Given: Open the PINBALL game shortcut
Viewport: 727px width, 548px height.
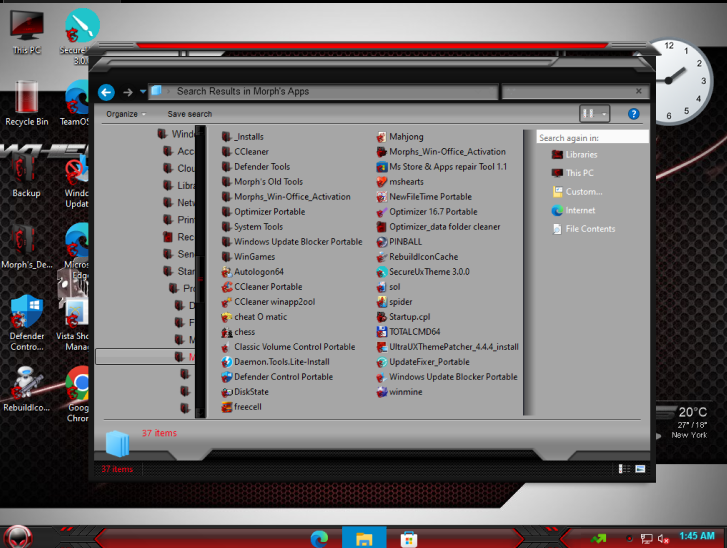Looking at the screenshot, I should (399, 242).
